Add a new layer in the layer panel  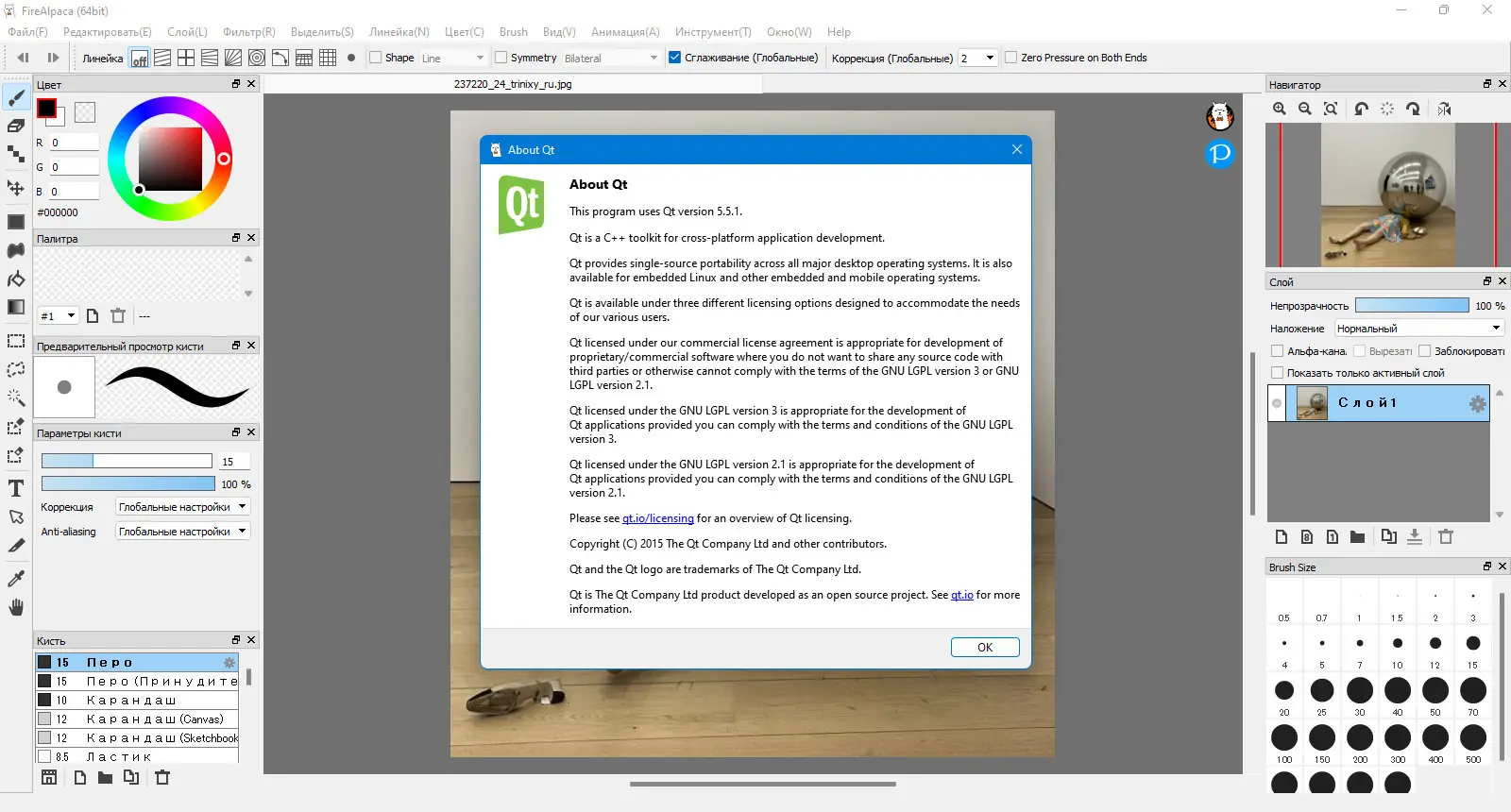[1282, 536]
